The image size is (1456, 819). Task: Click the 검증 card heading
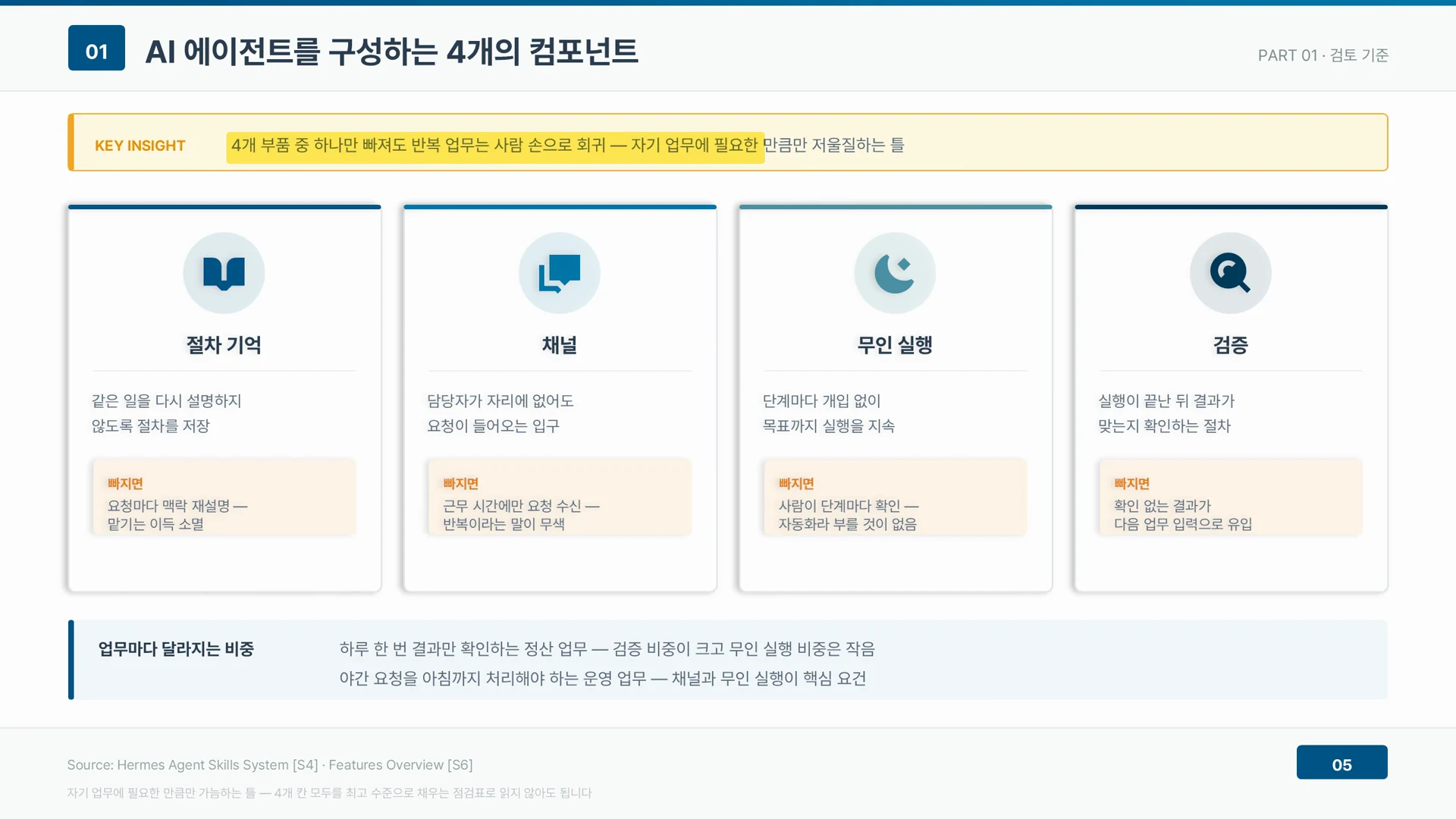[1230, 345]
